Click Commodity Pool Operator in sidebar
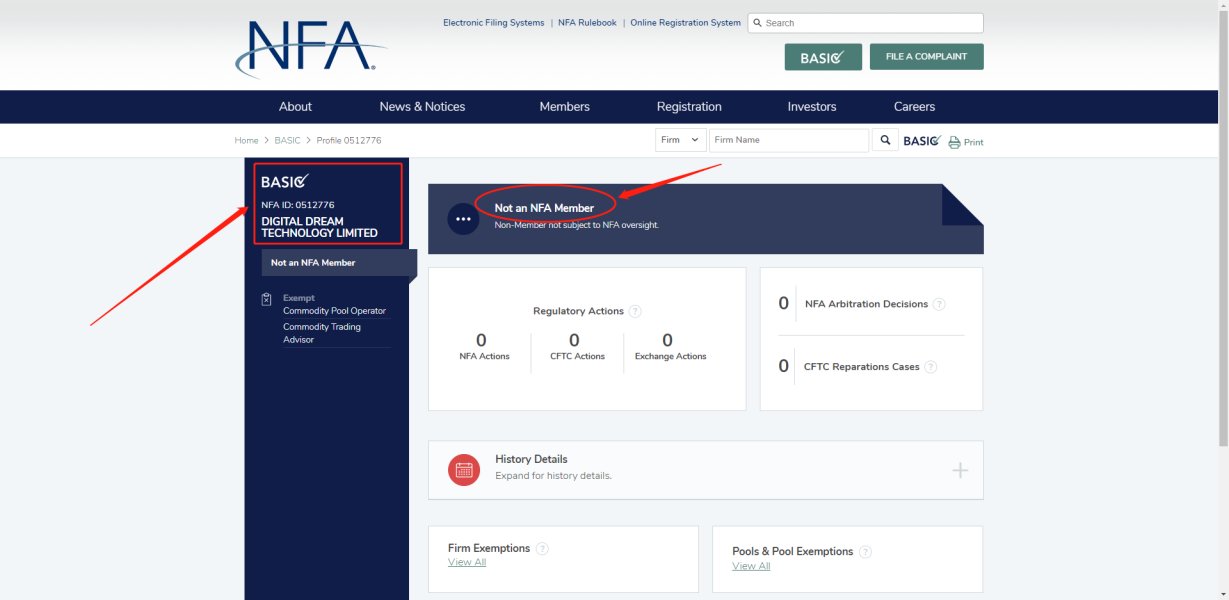This screenshot has height=600, width=1229. pyautogui.click(x=334, y=311)
